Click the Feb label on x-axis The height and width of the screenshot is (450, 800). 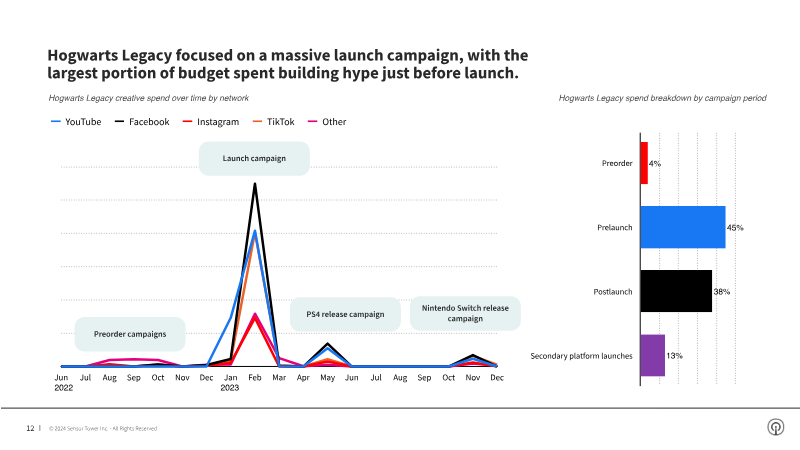point(254,378)
